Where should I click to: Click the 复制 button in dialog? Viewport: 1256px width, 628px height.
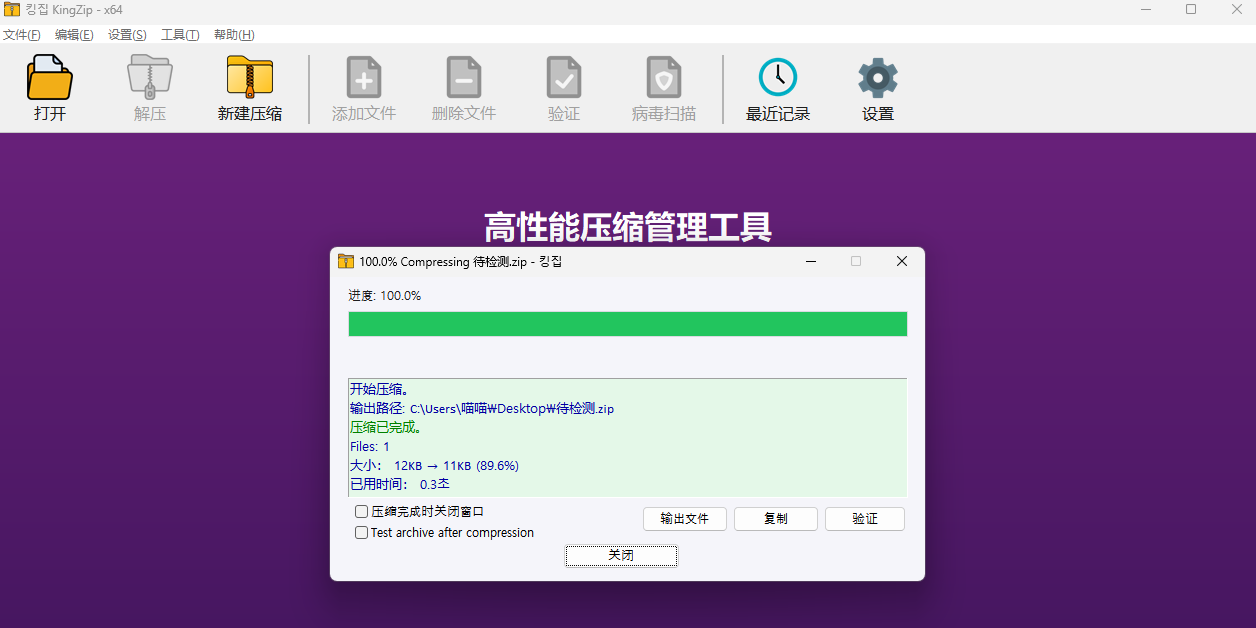coord(776,519)
